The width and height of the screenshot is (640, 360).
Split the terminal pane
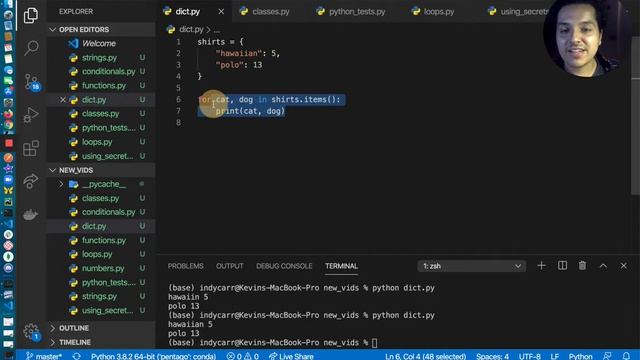point(562,266)
